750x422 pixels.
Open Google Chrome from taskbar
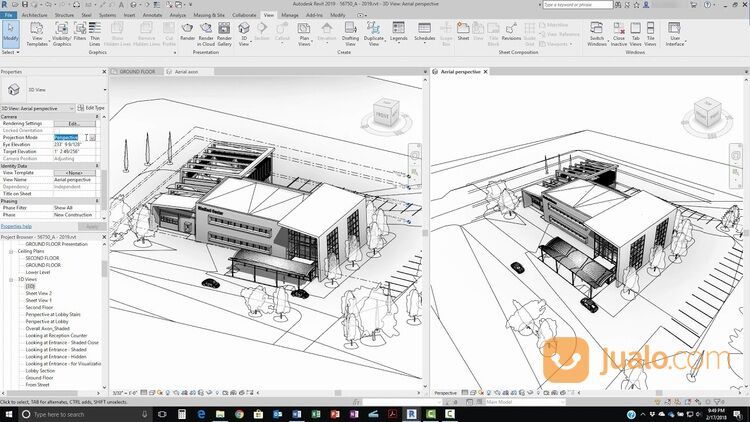click(x=239, y=414)
